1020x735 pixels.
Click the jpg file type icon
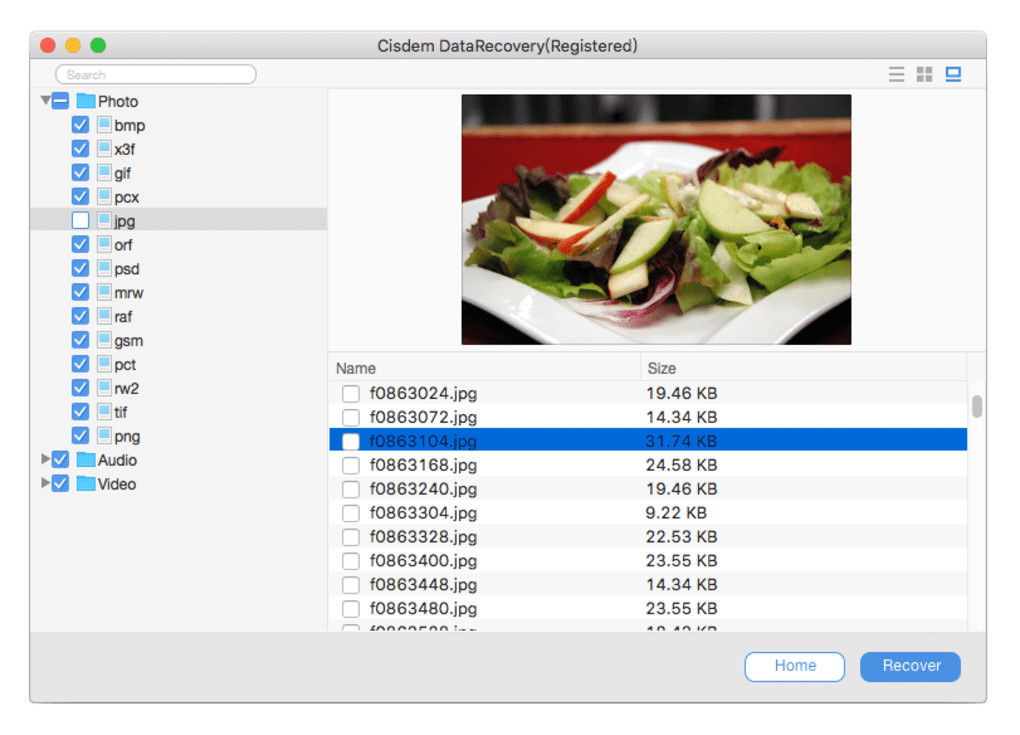(x=104, y=220)
